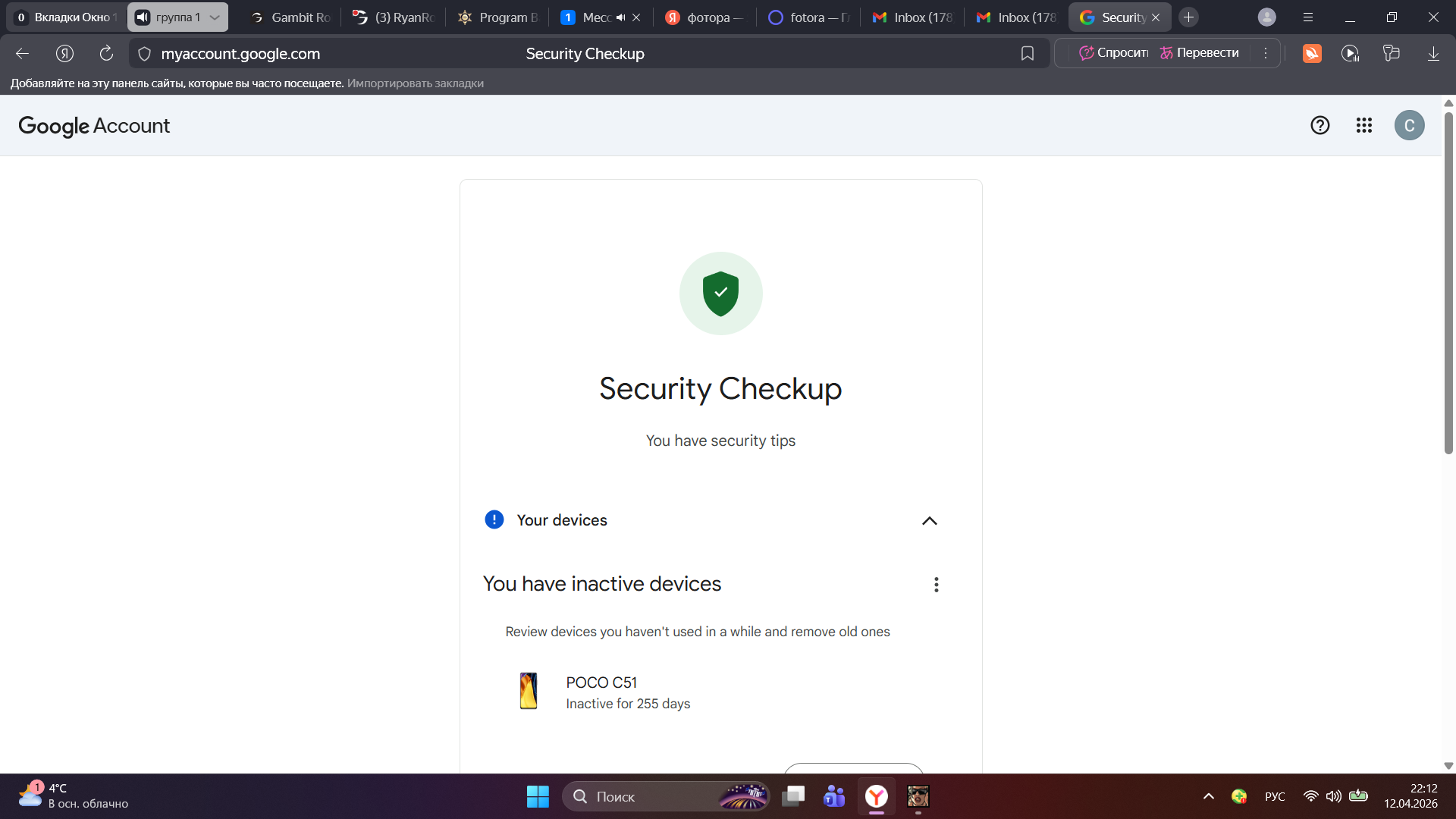Switch to the Gambit tab
This screenshot has width=1456, height=819.
pos(291,17)
